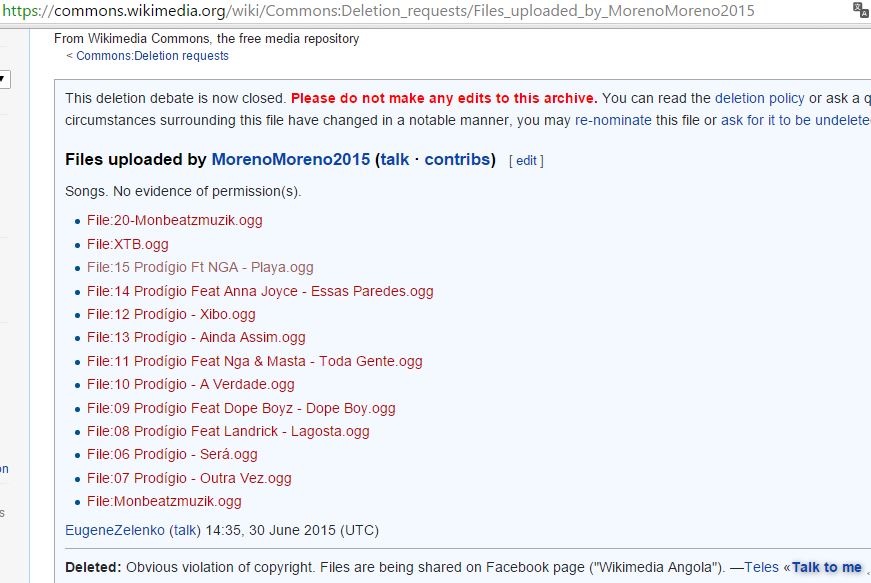View MorenoMoreno2015's contribs link

pyautogui.click(x=457, y=159)
